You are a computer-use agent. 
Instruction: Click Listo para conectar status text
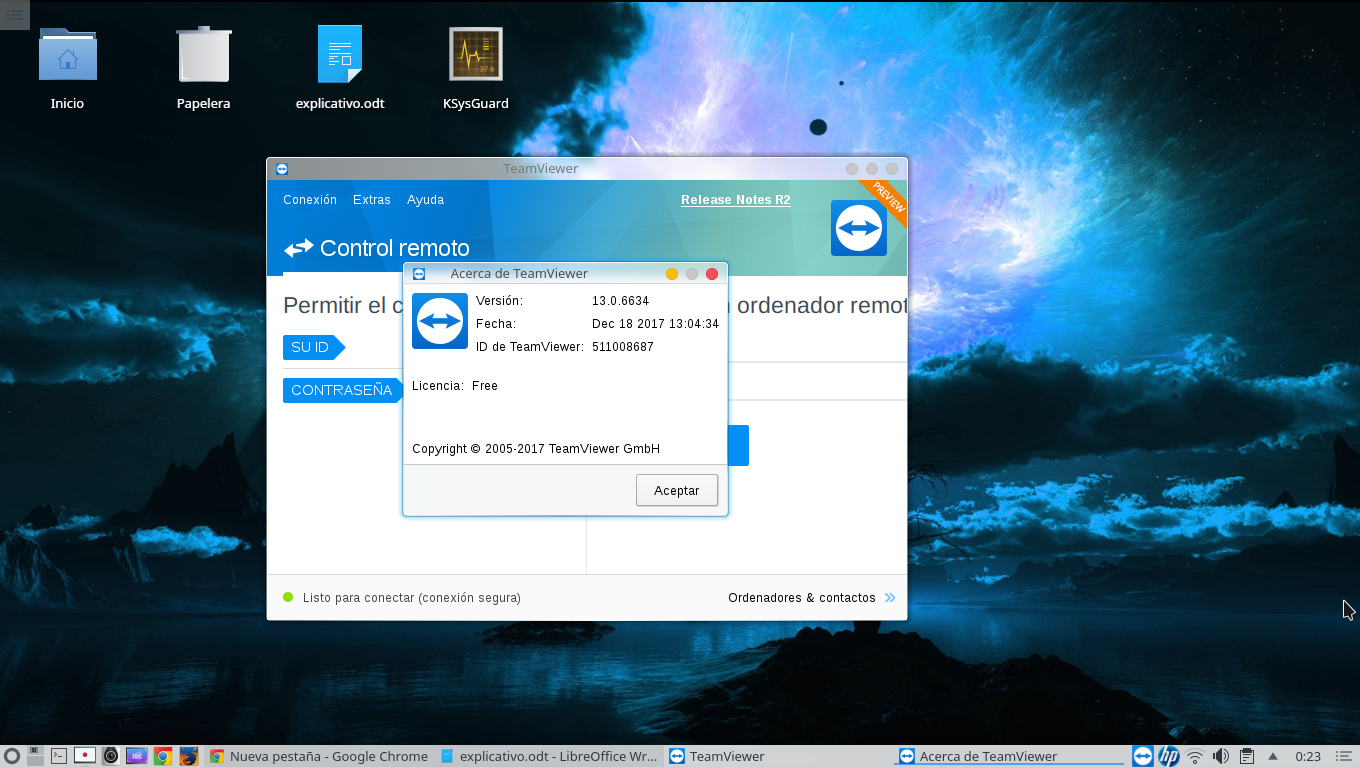[x=412, y=598]
